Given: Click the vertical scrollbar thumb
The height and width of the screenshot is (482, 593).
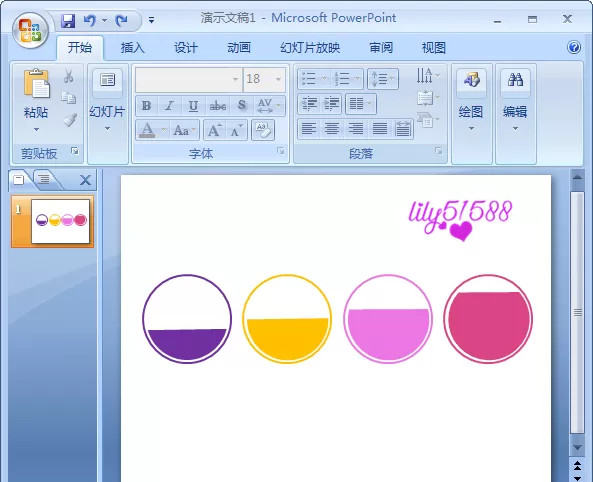Looking at the screenshot, I should pos(577,312).
